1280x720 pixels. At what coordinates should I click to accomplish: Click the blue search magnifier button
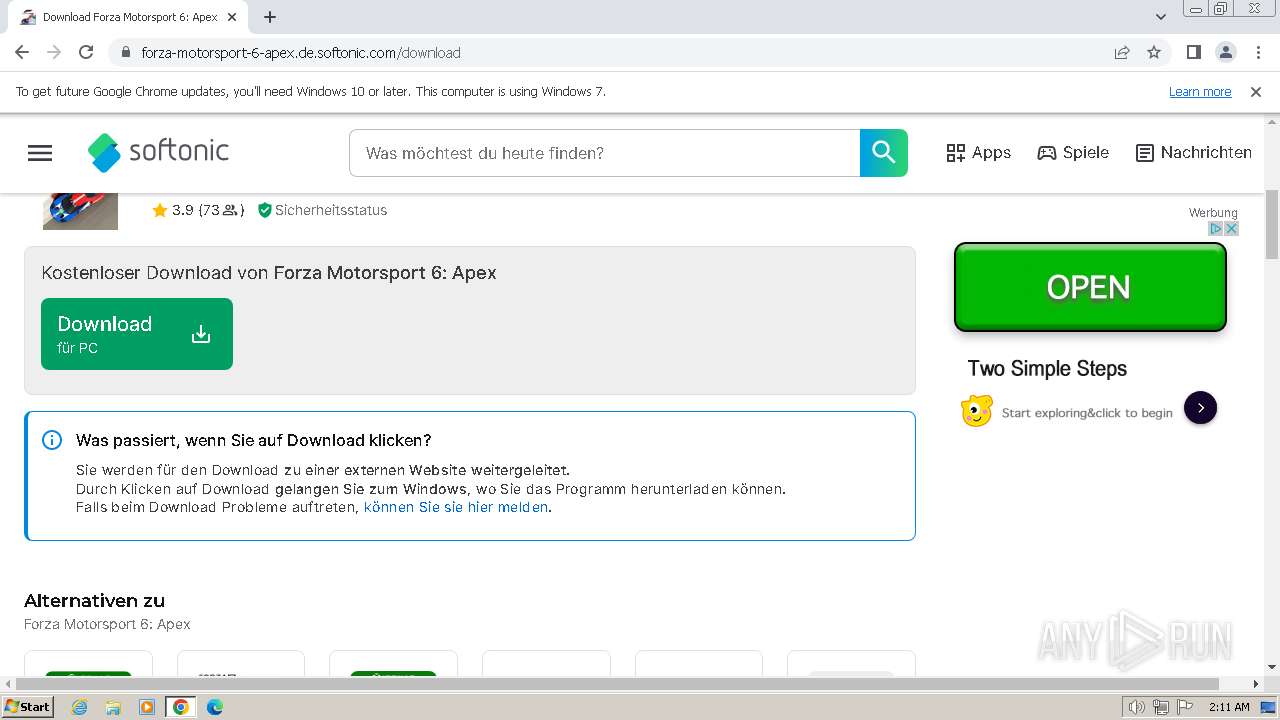pos(884,153)
